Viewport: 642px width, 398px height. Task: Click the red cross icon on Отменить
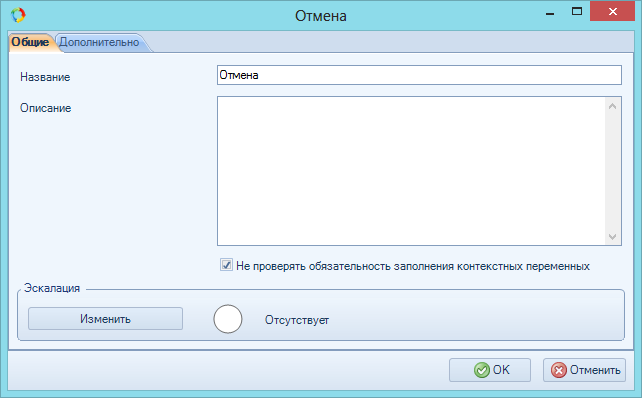[559, 370]
